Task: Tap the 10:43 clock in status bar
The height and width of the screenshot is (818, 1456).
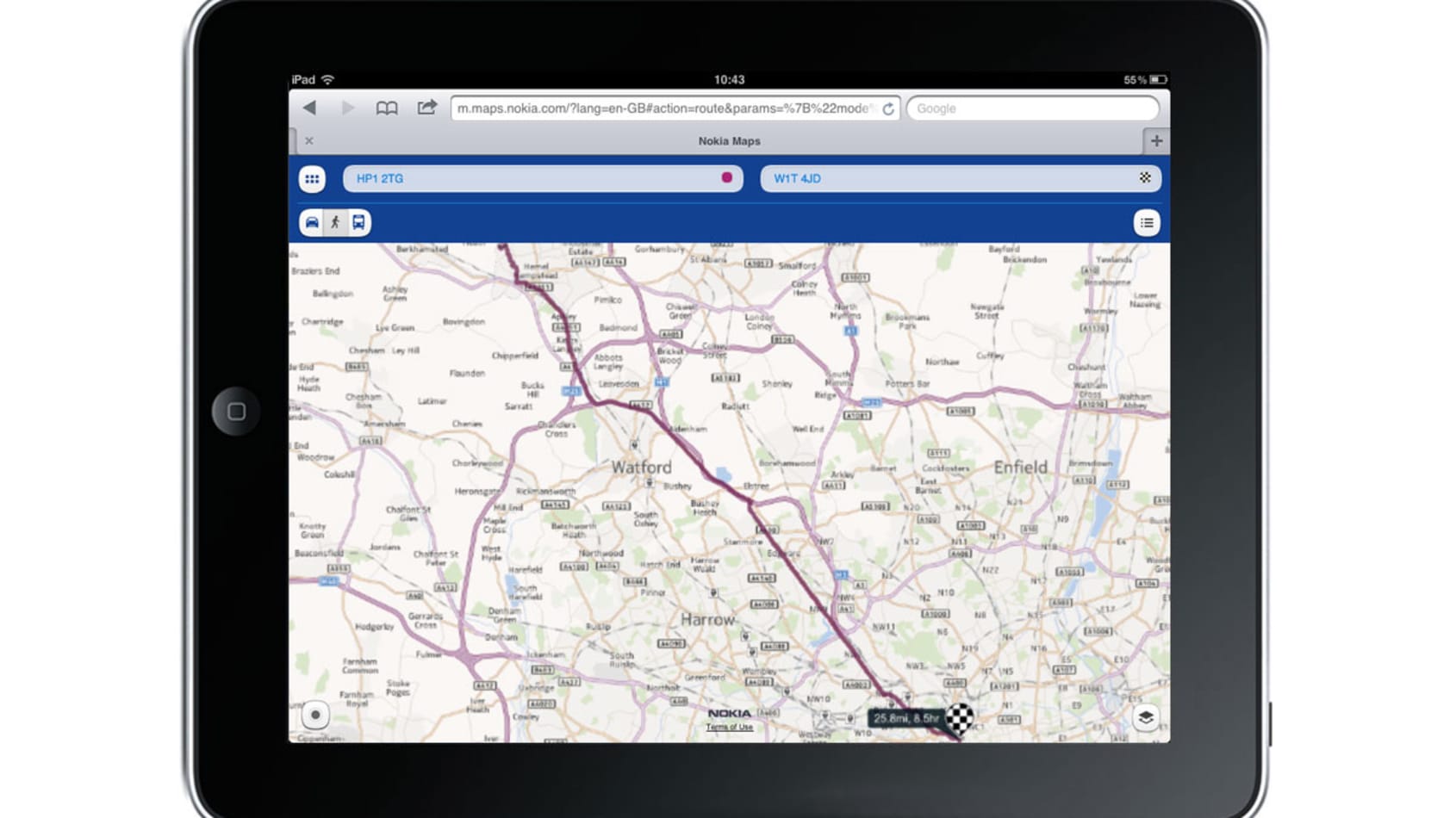Action: 729,79
